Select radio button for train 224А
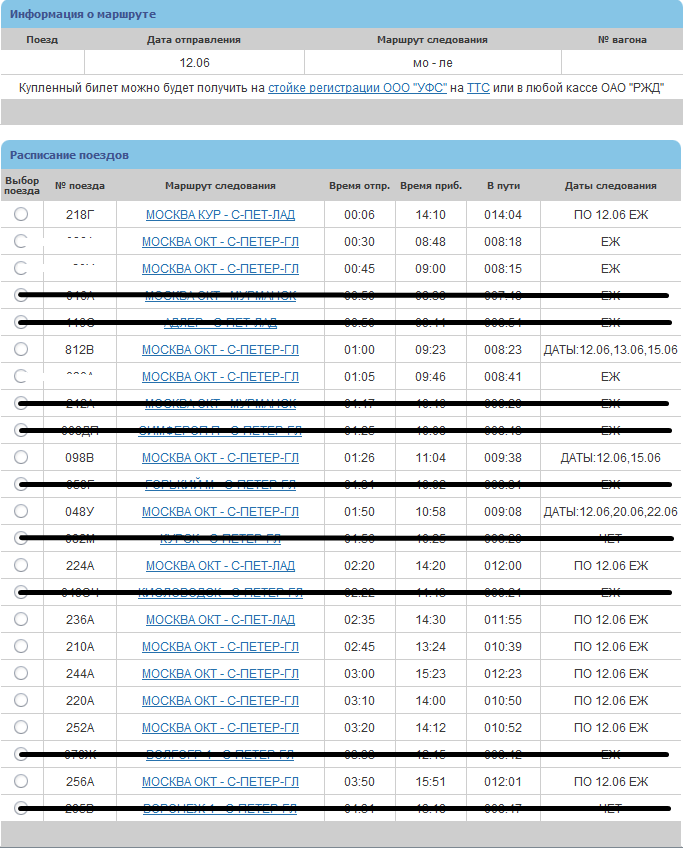 click(21, 565)
